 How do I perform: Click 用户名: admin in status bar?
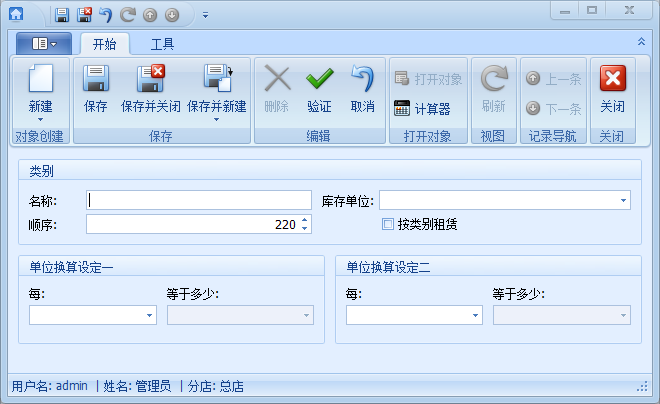[x=50, y=386]
